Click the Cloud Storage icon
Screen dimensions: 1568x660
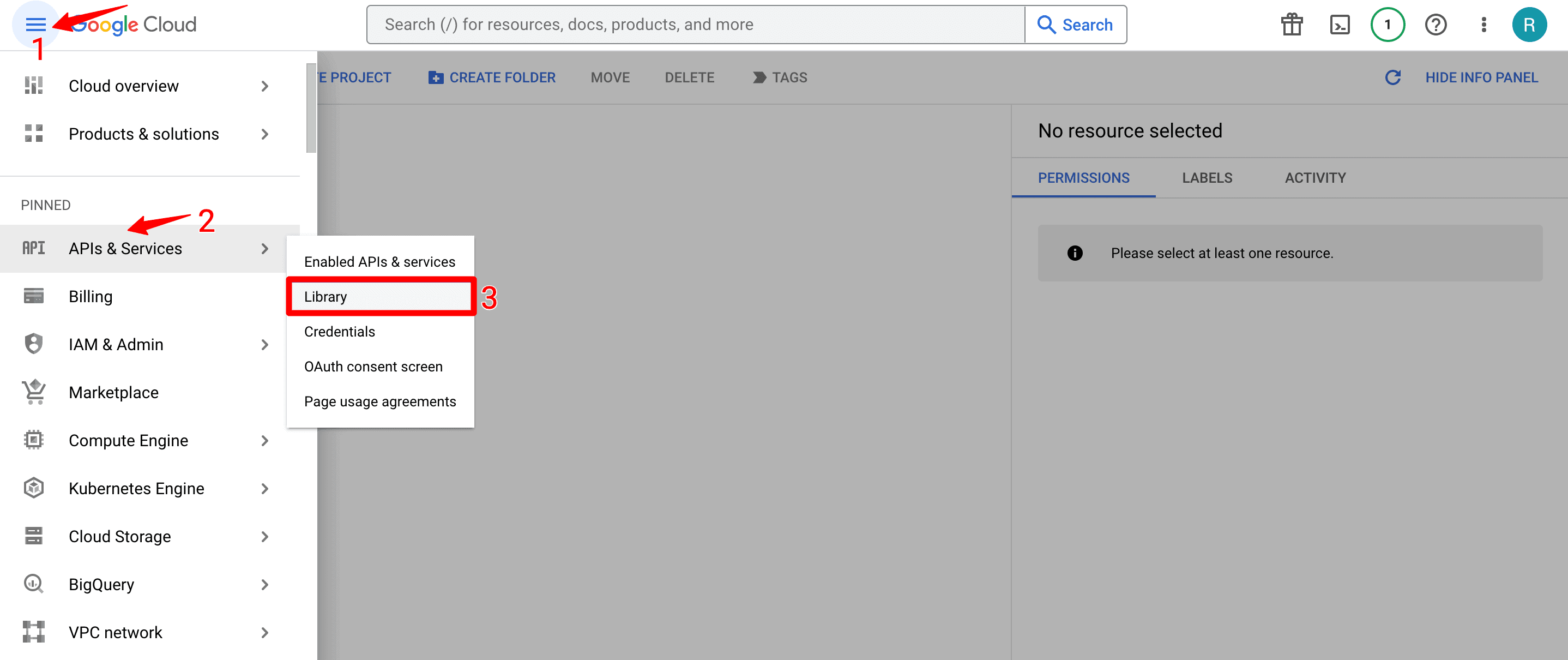(x=33, y=536)
